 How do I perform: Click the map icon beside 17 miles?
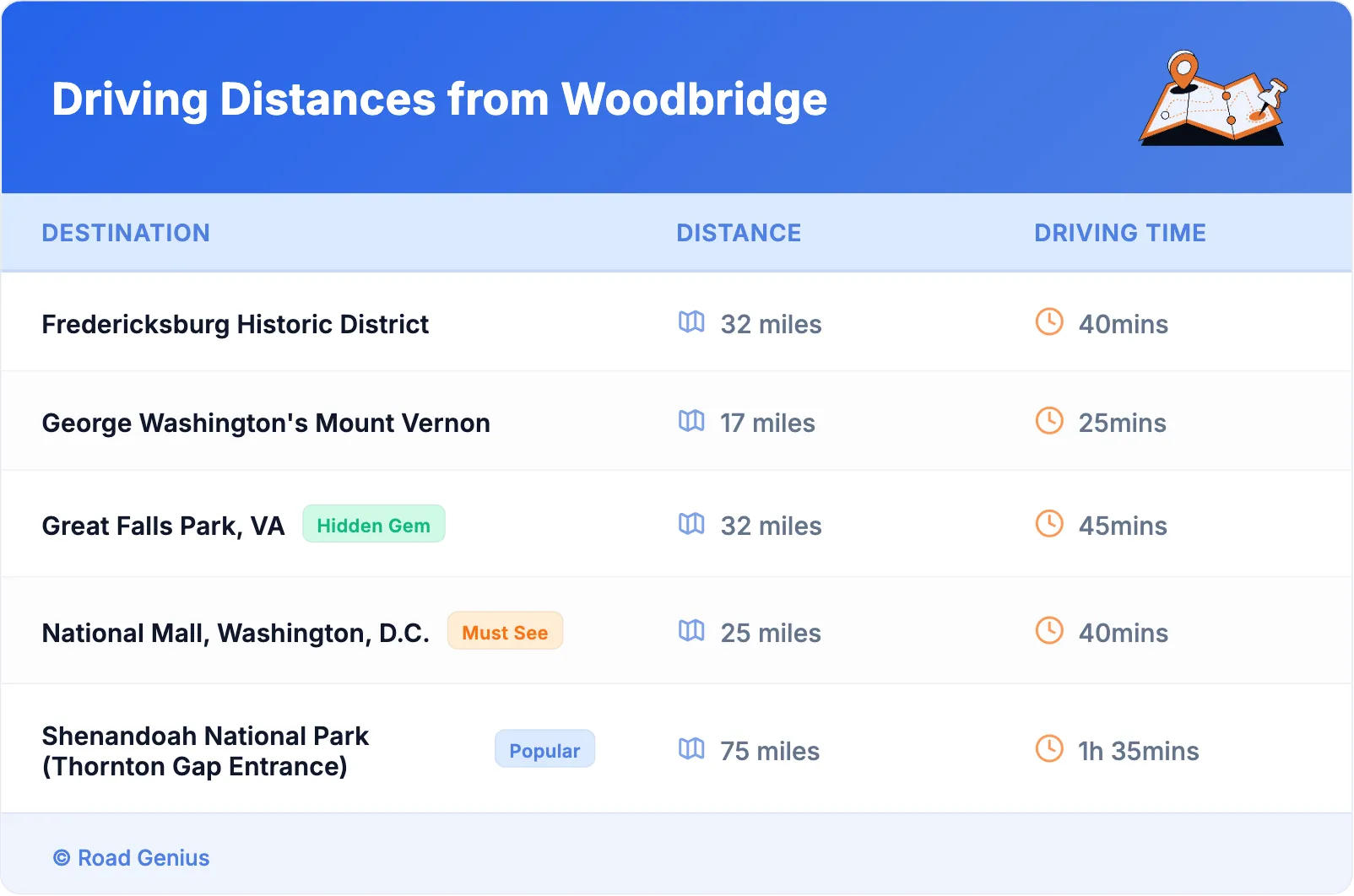(x=691, y=421)
